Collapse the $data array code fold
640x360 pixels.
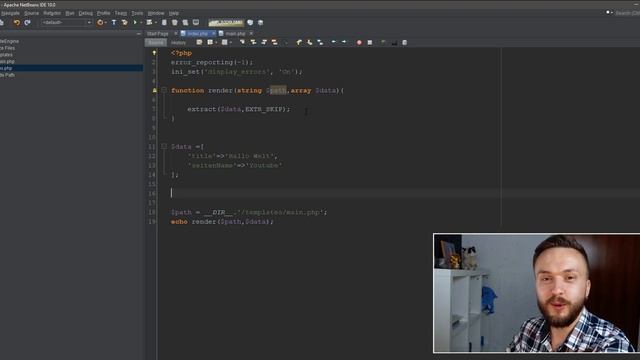pyautogui.click(x=164, y=146)
